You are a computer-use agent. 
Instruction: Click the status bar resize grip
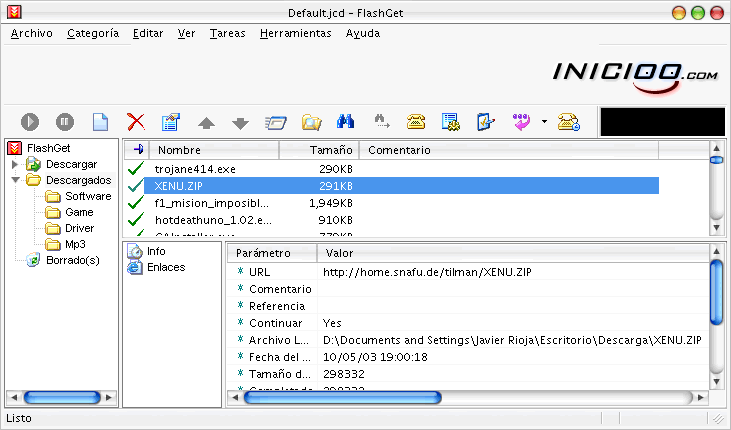click(718, 419)
